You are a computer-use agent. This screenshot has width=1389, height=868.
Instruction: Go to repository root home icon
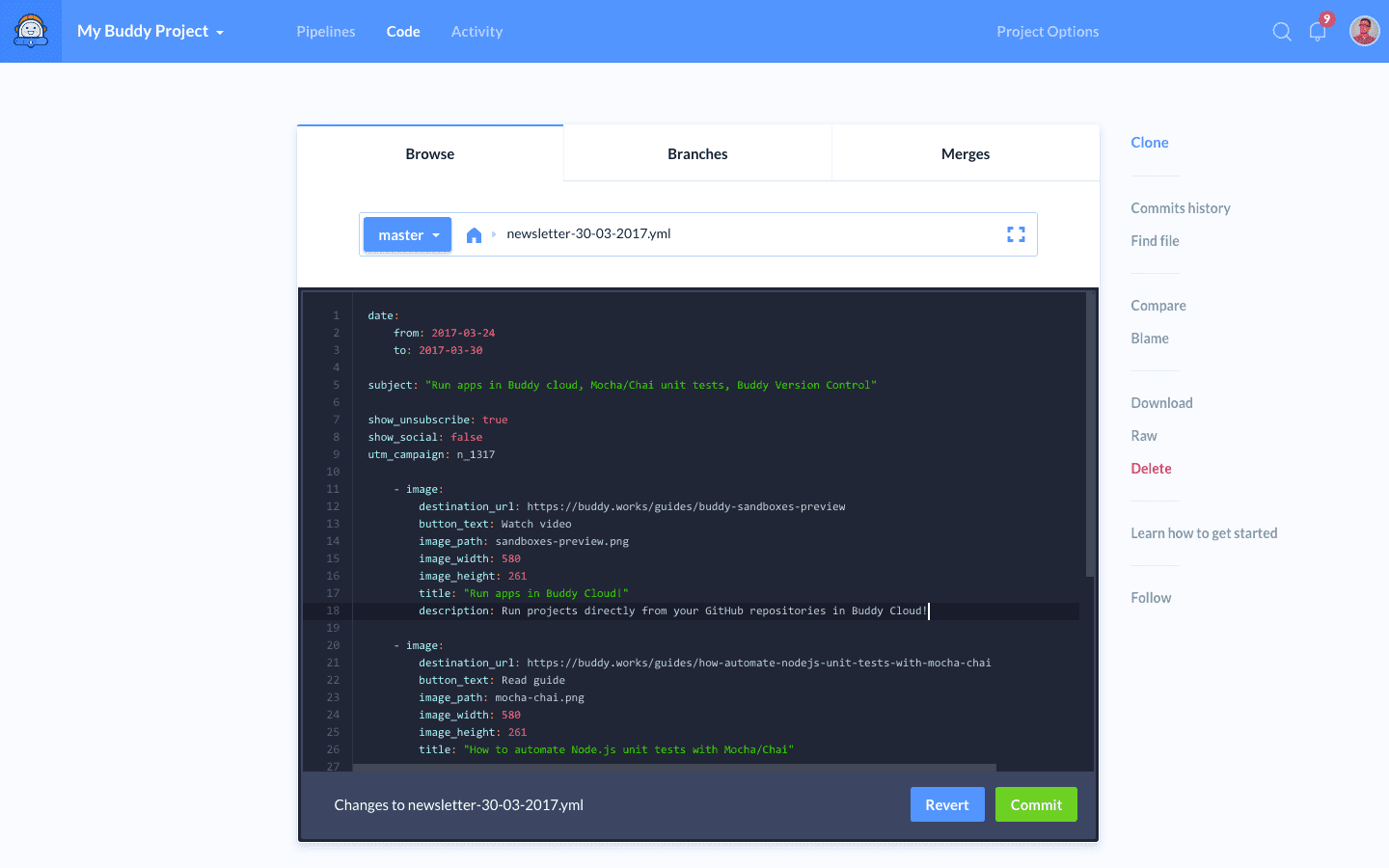(x=474, y=234)
